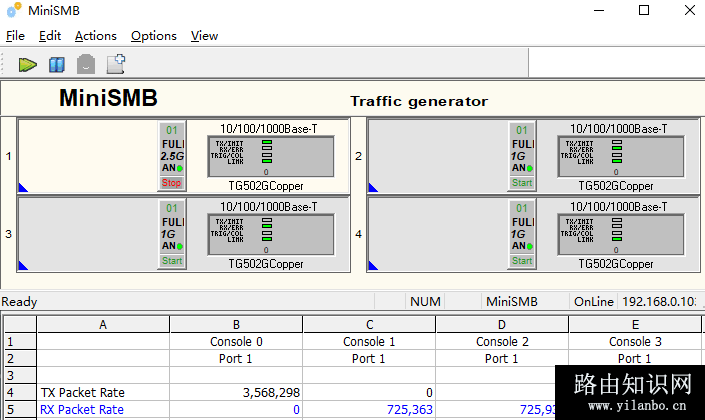Select row 4 header in the spreadsheet
This screenshot has width=705, height=420.
(x=20, y=393)
